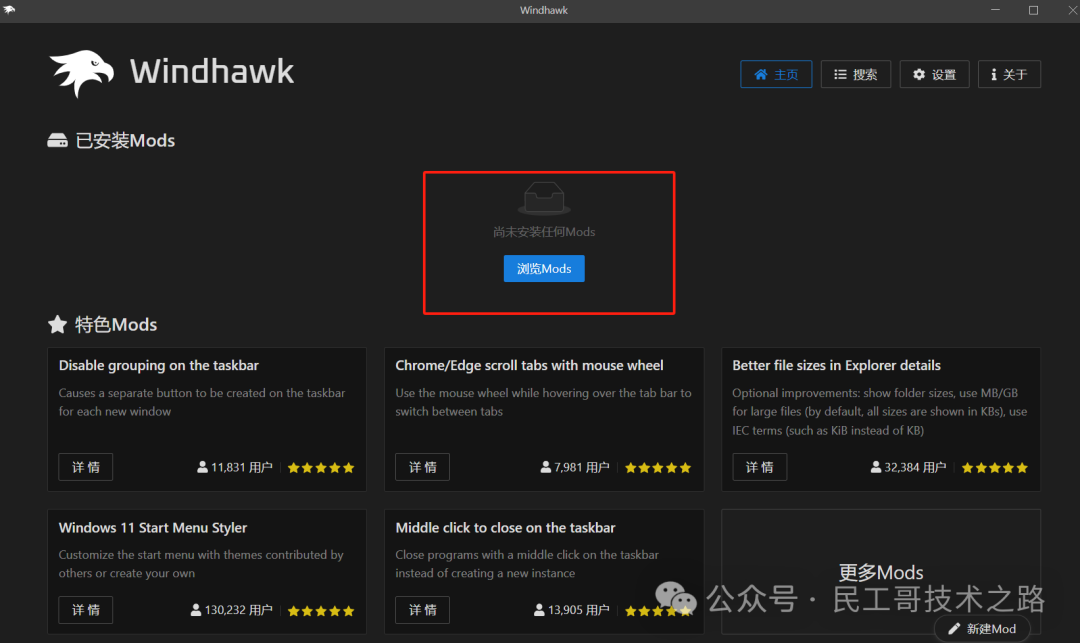Open 详情 for Chrome/Edge scroll tabs mod
1080x643 pixels.
click(422, 467)
